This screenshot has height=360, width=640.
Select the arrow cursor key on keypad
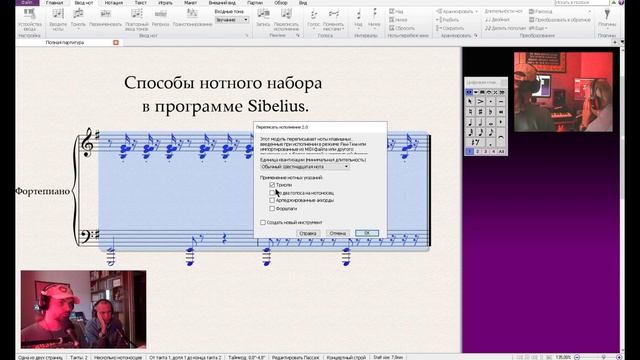(x=470, y=101)
